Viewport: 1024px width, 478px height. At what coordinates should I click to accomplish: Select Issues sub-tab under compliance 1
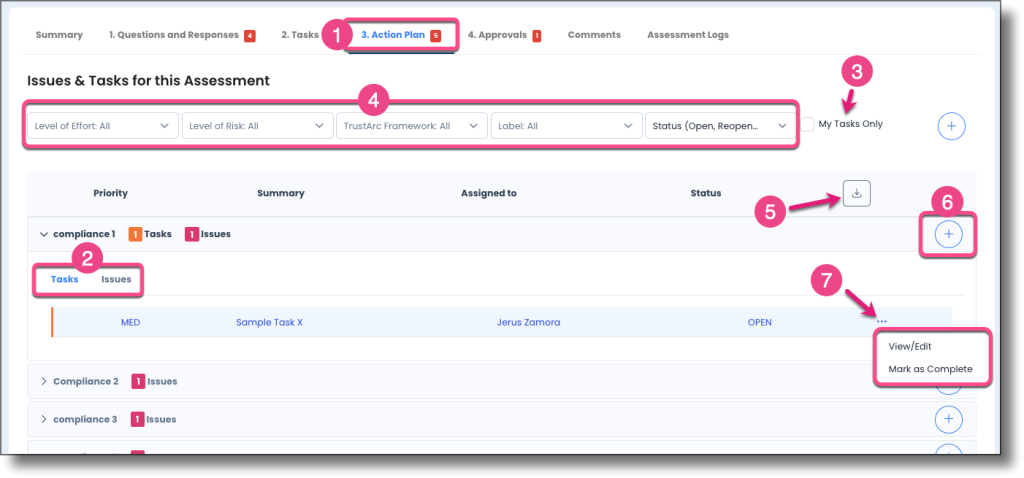click(x=116, y=279)
